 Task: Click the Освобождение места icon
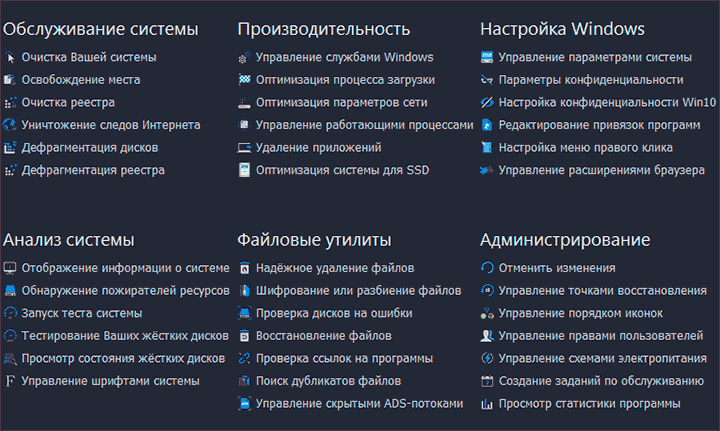10,80
